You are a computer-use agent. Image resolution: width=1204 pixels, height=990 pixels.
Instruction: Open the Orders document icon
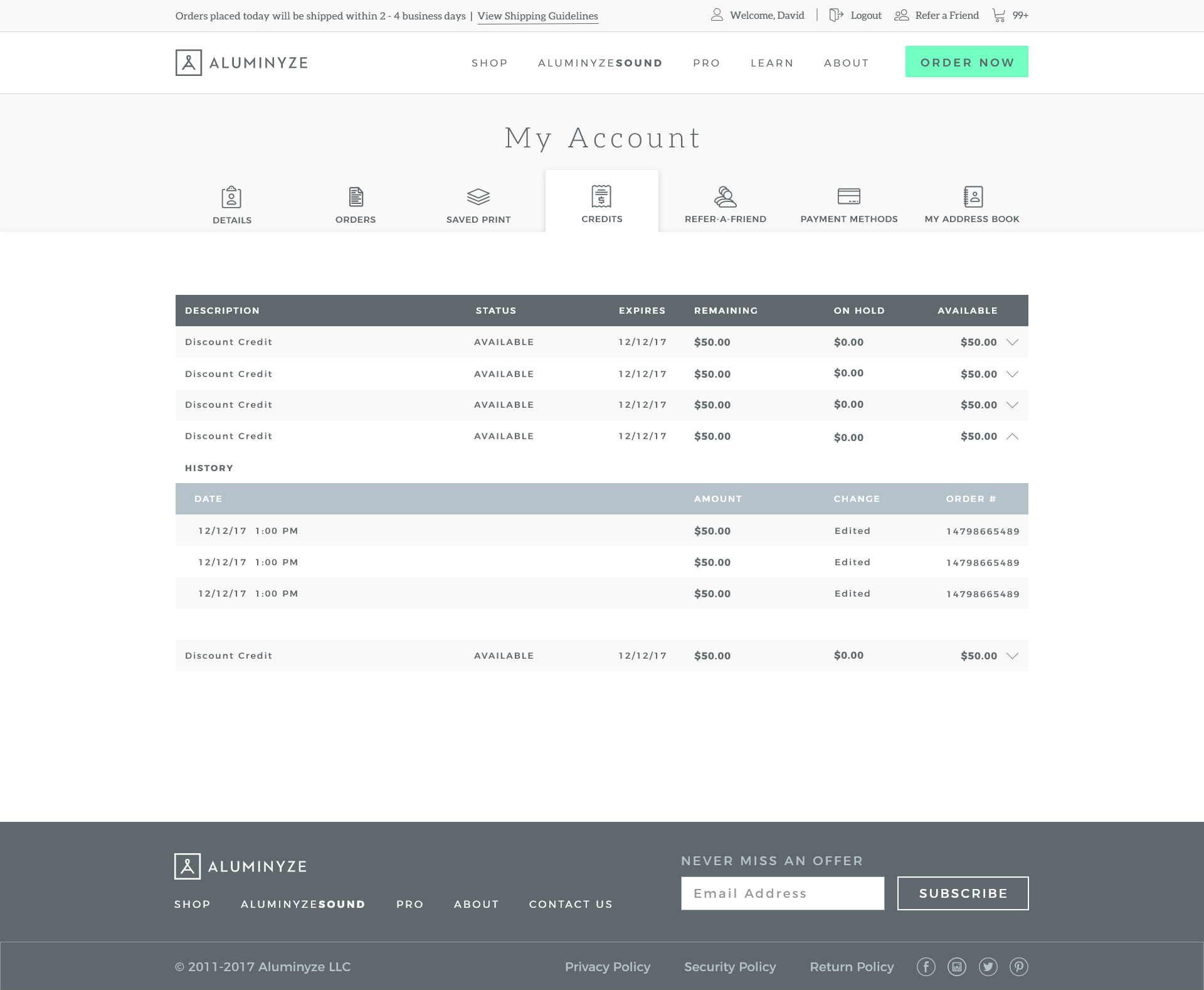356,197
